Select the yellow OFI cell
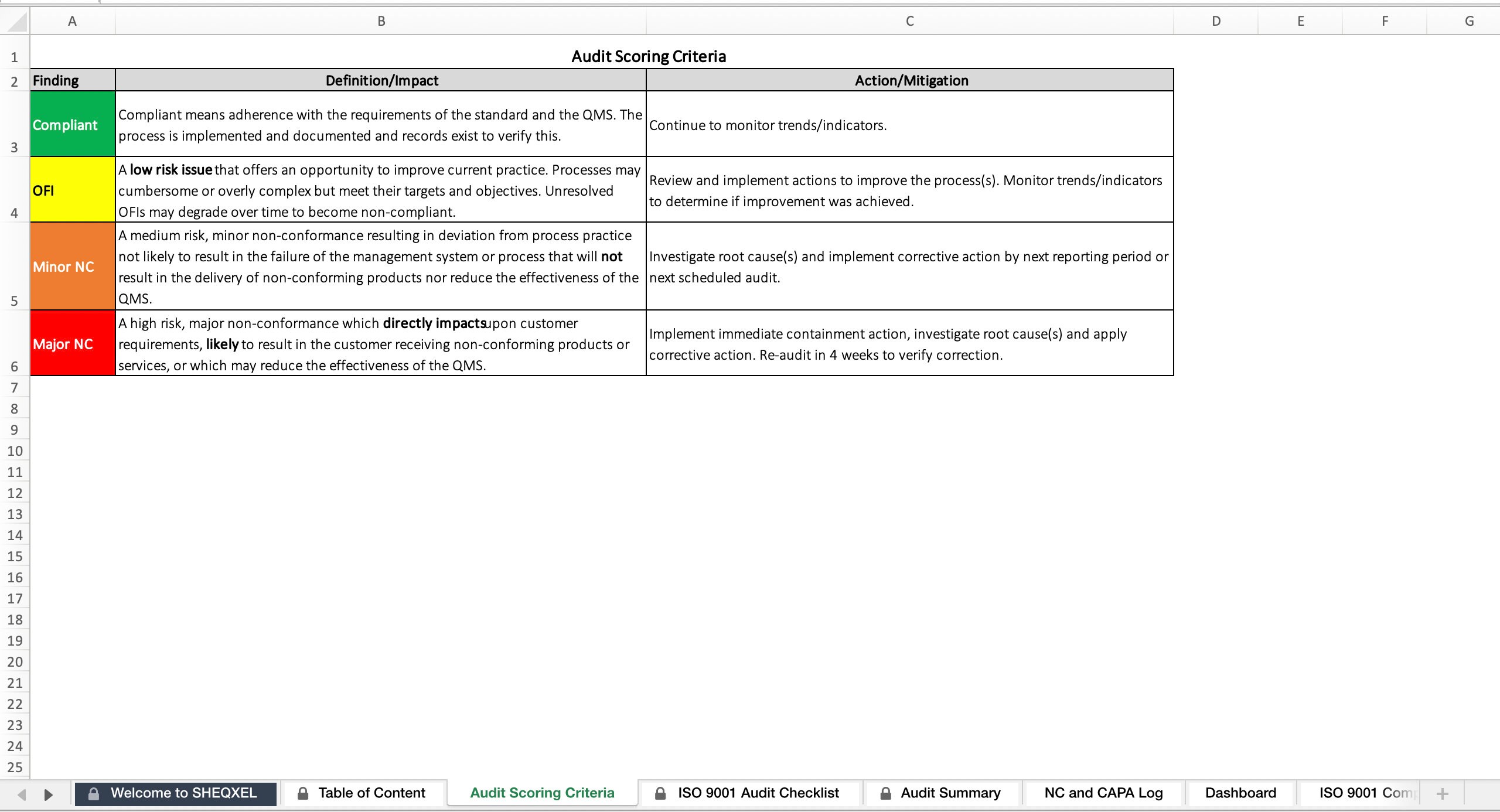The height and width of the screenshot is (812, 1500). click(72, 190)
